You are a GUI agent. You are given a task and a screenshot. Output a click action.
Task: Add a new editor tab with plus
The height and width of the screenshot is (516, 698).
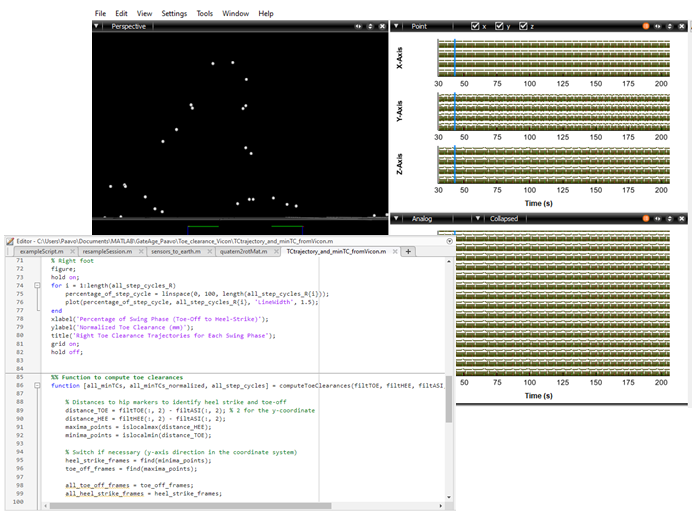(x=408, y=252)
